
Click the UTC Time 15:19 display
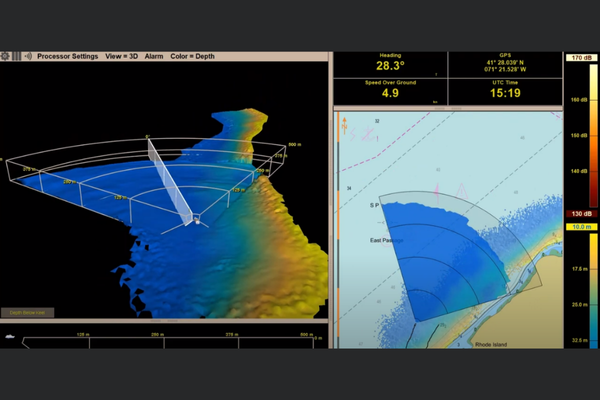pyautogui.click(x=504, y=91)
